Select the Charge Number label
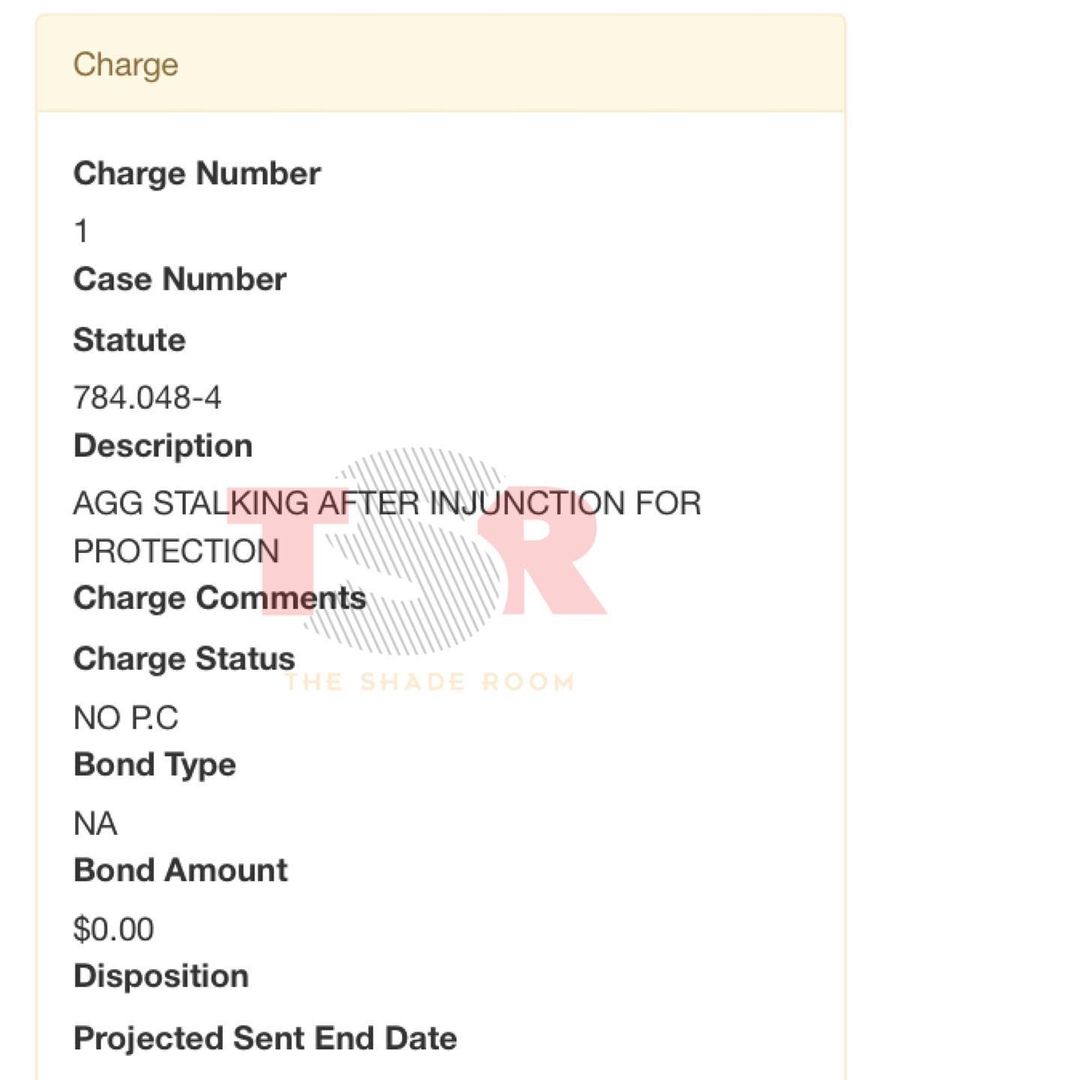 click(197, 174)
